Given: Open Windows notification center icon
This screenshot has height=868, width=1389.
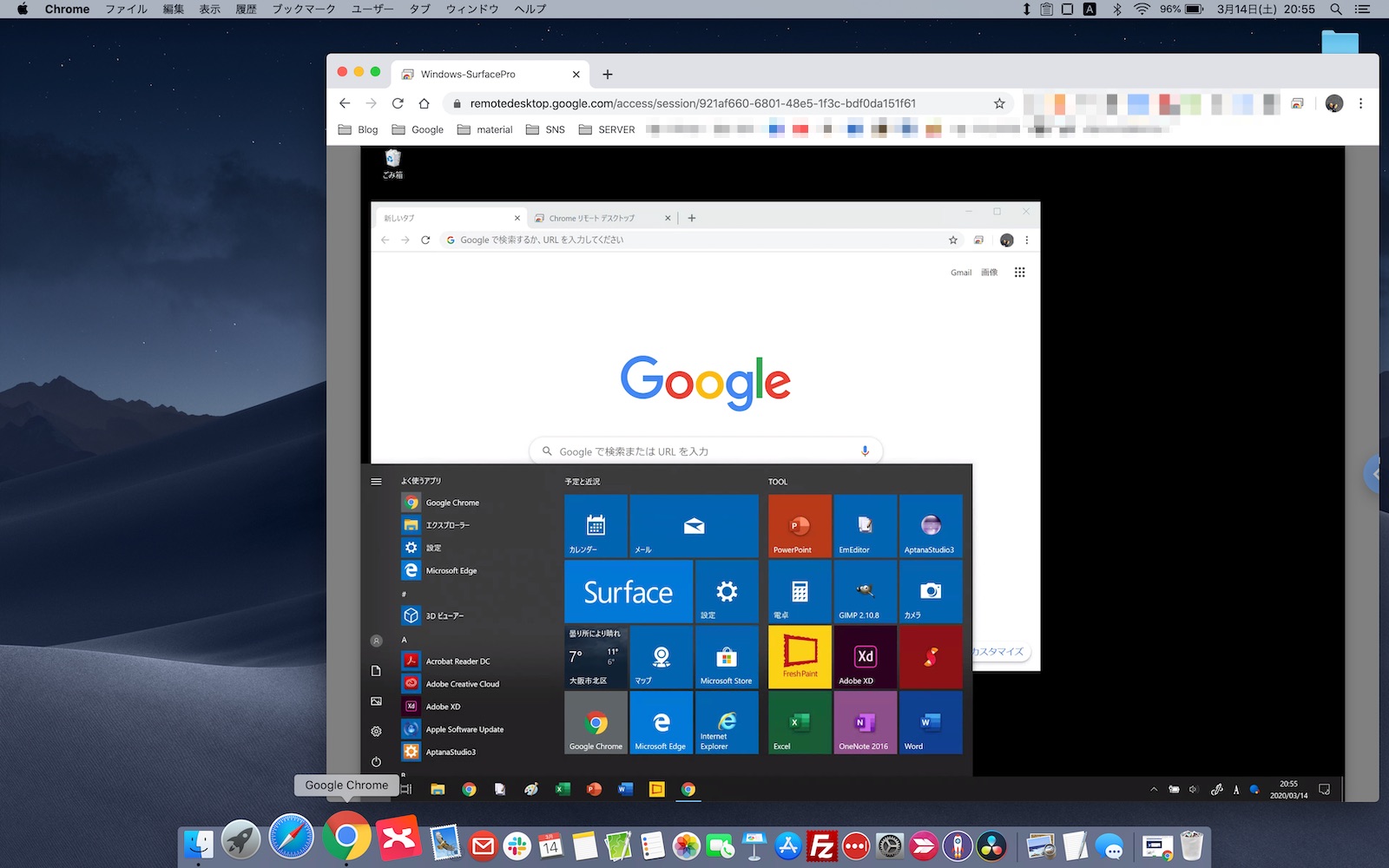Looking at the screenshot, I should coord(1325,790).
